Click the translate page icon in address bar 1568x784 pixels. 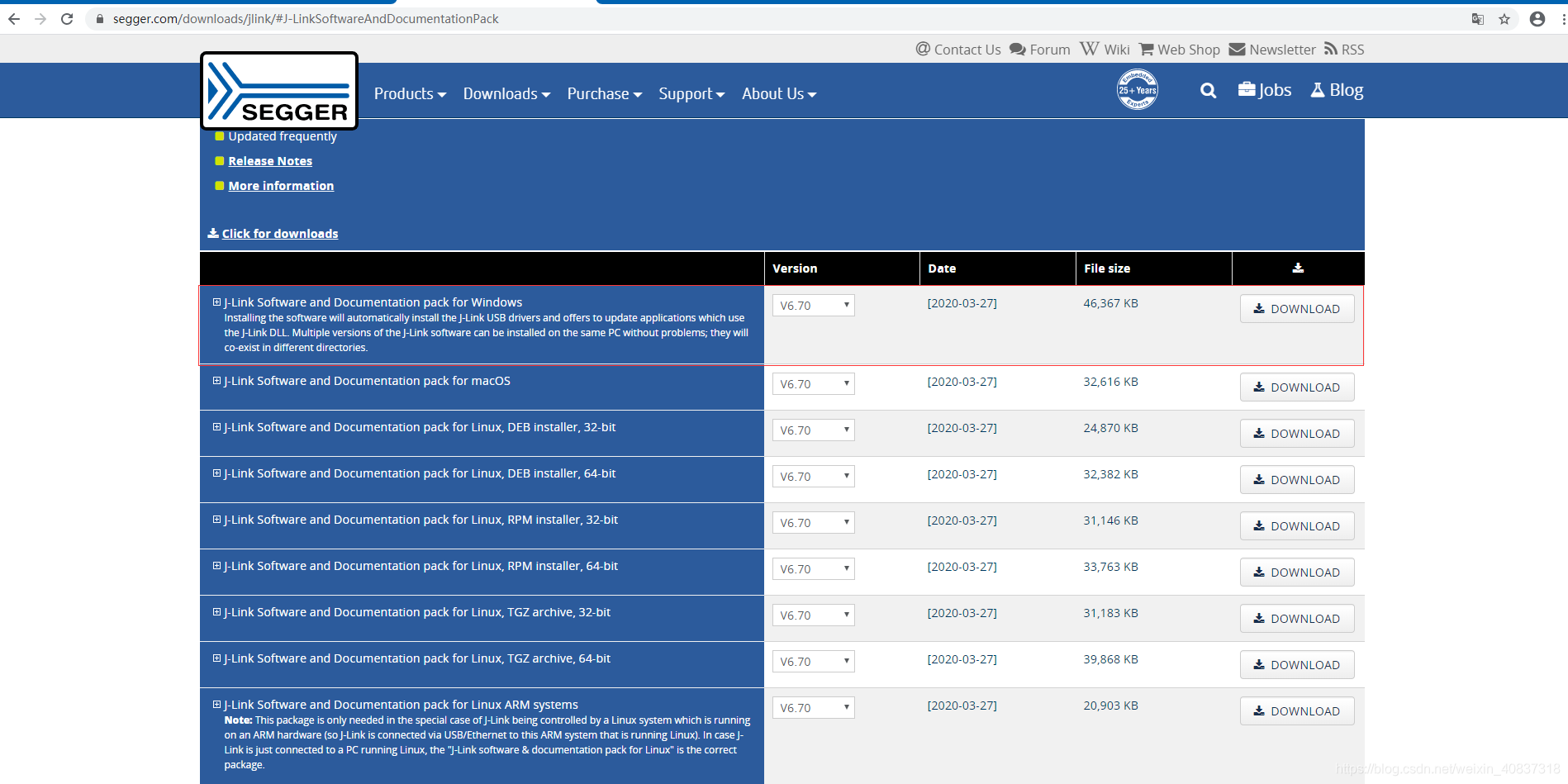pos(1478,19)
